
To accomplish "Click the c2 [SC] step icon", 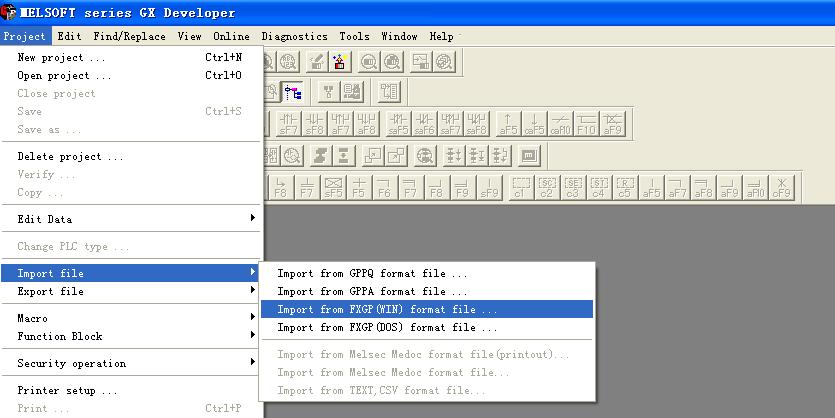I will [546, 187].
